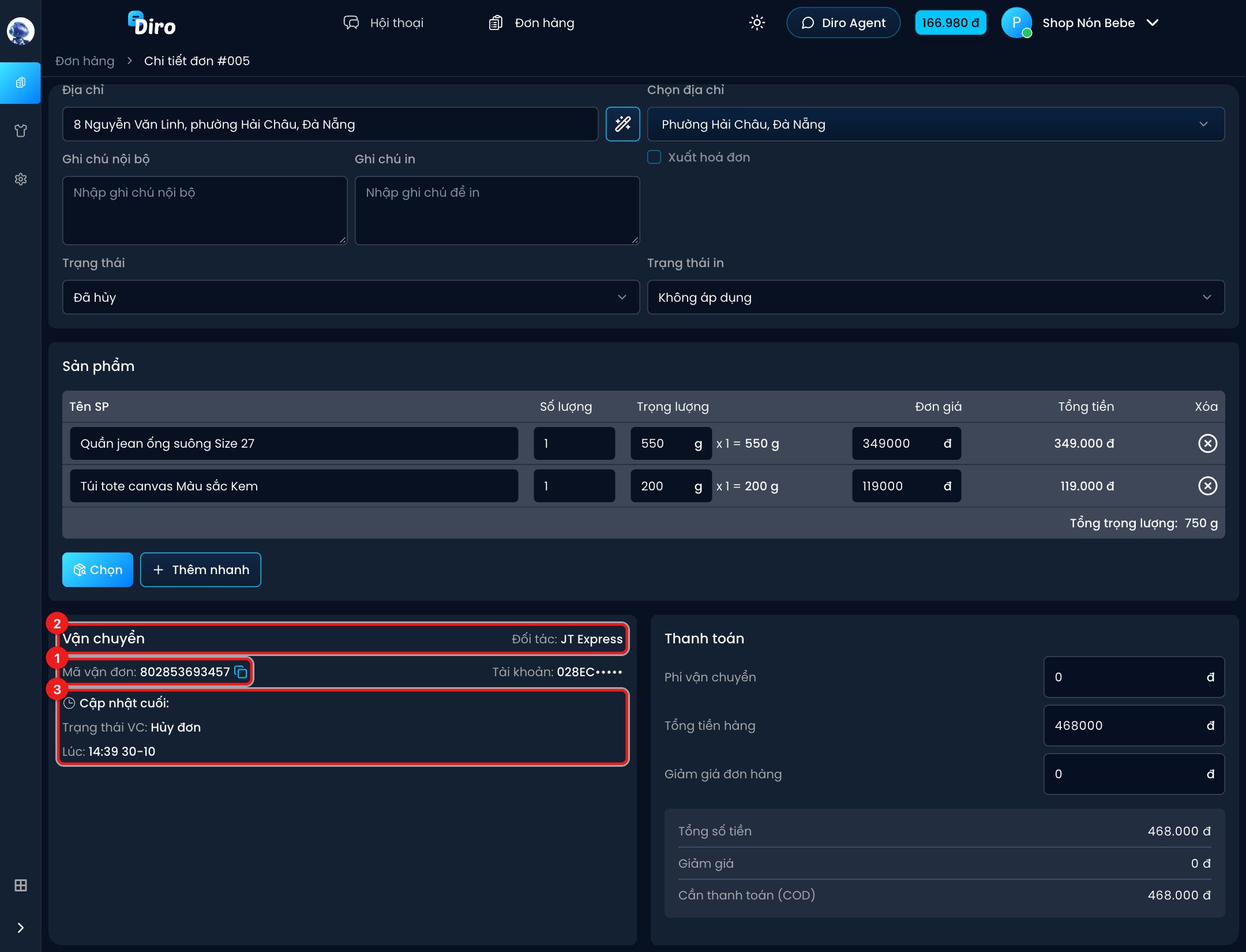This screenshot has height=952, width=1246.
Task: Click Chọn product button
Action: coord(97,570)
